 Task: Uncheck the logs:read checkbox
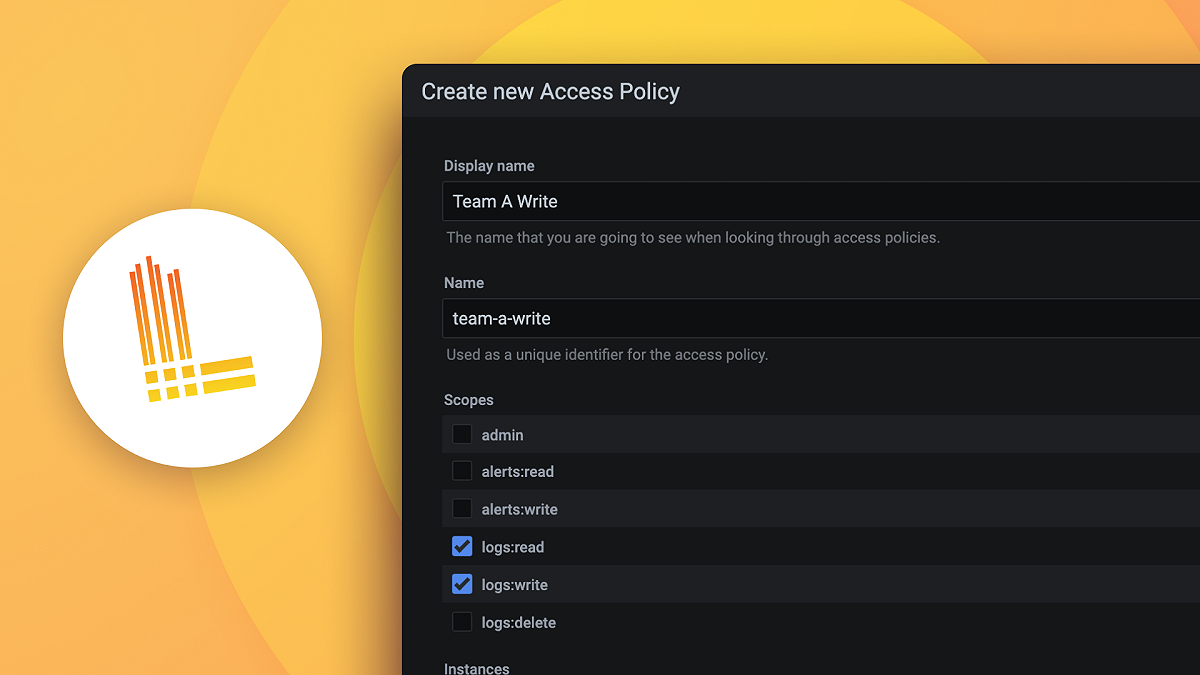(462, 547)
